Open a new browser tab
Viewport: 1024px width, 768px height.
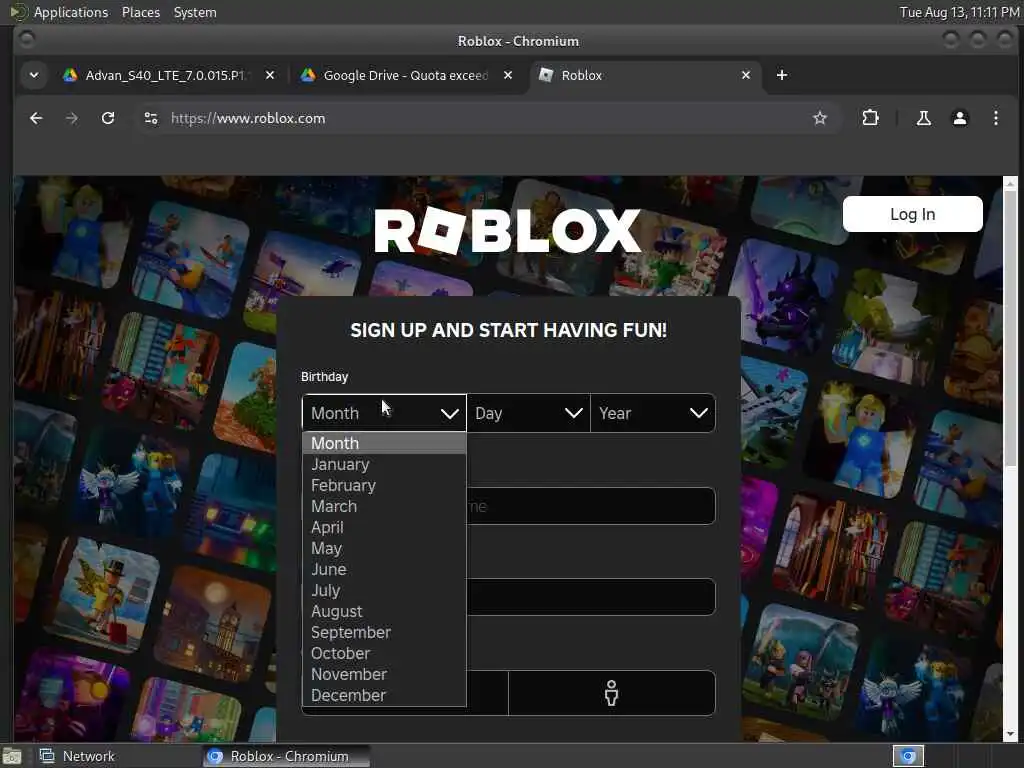(782, 75)
